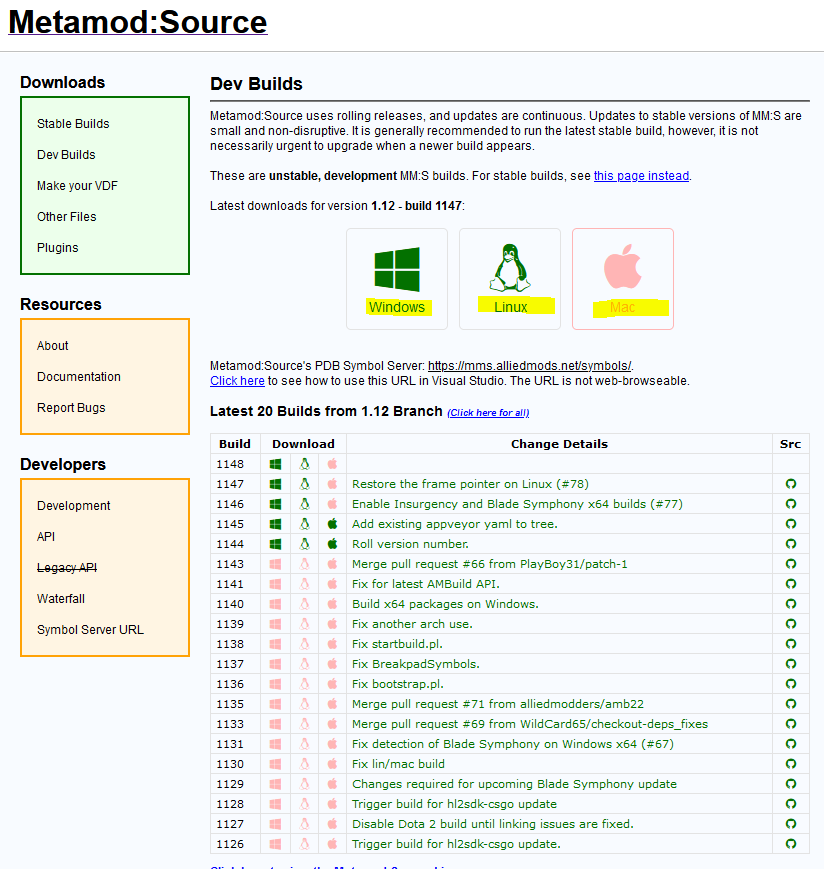Viewport: 824px width, 869px height.
Task: Open the Metamod:Source title link
Action: [x=137, y=22]
